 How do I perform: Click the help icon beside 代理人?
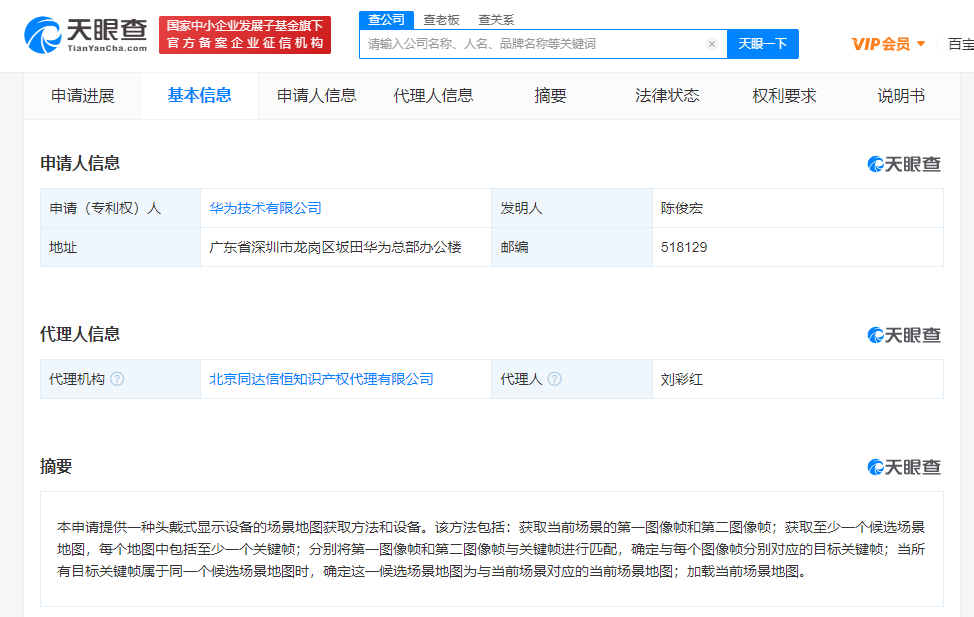(554, 378)
